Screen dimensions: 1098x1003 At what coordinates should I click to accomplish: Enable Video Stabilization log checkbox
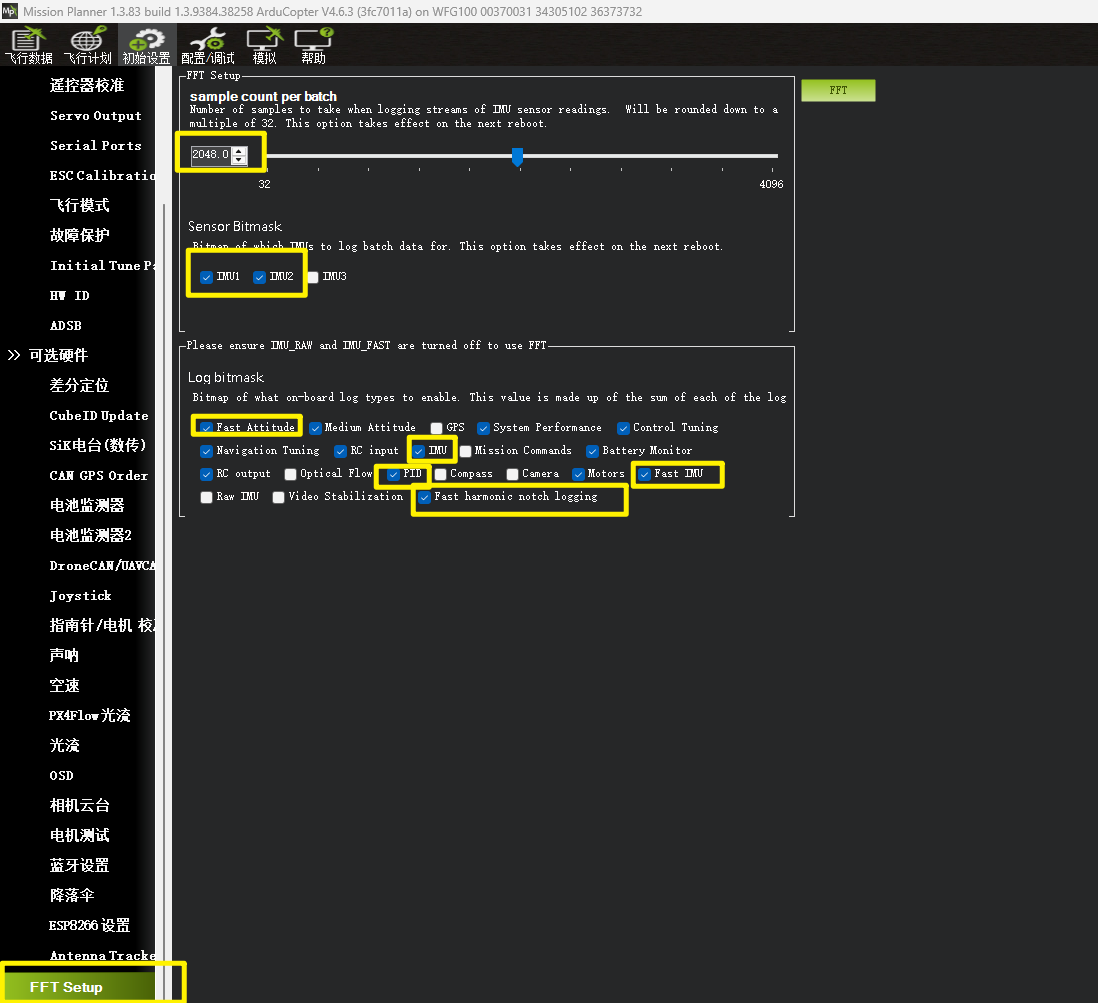279,497
